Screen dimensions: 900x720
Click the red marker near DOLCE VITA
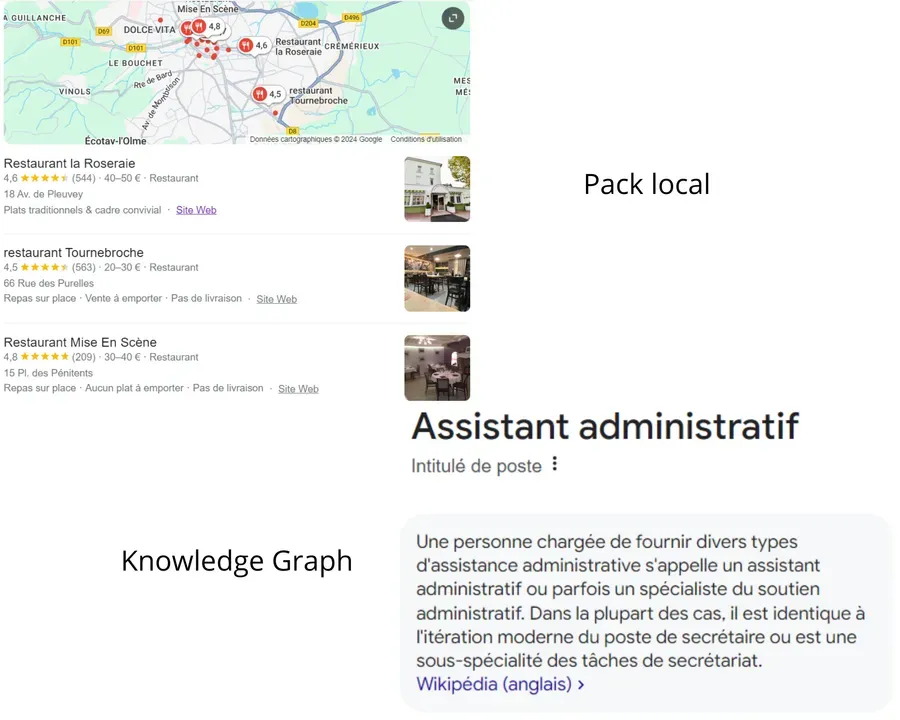[x=186, y=28]
